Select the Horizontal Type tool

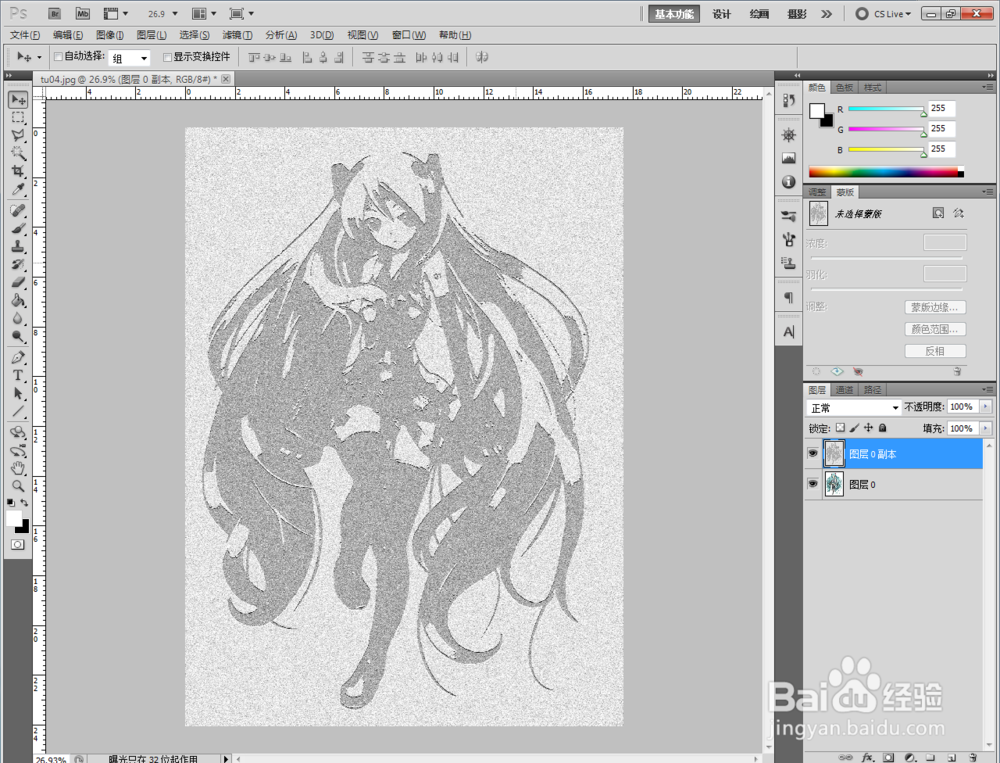click(x=18, y=375)
